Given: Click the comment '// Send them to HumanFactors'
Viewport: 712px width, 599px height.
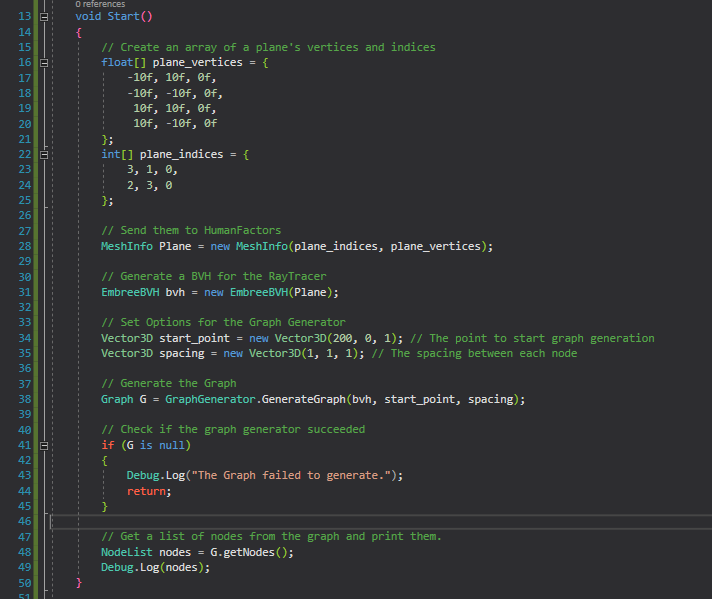Looking at the screenshot, I should 191,230.
